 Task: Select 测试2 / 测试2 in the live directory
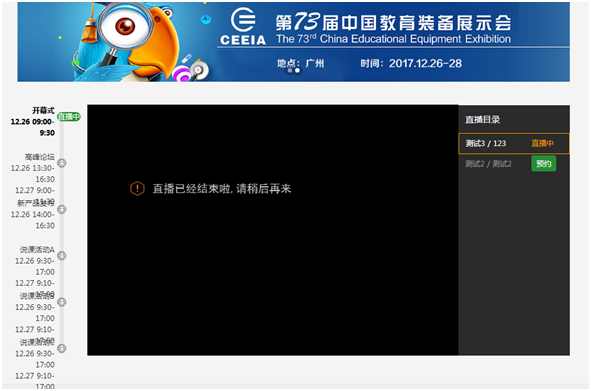(488, 164)
